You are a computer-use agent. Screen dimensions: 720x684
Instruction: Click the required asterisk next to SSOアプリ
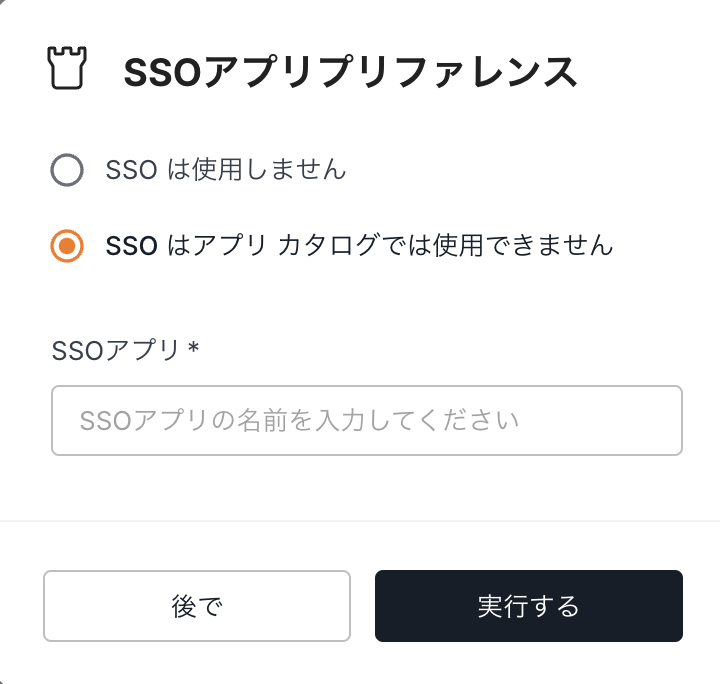pos(194,347)
